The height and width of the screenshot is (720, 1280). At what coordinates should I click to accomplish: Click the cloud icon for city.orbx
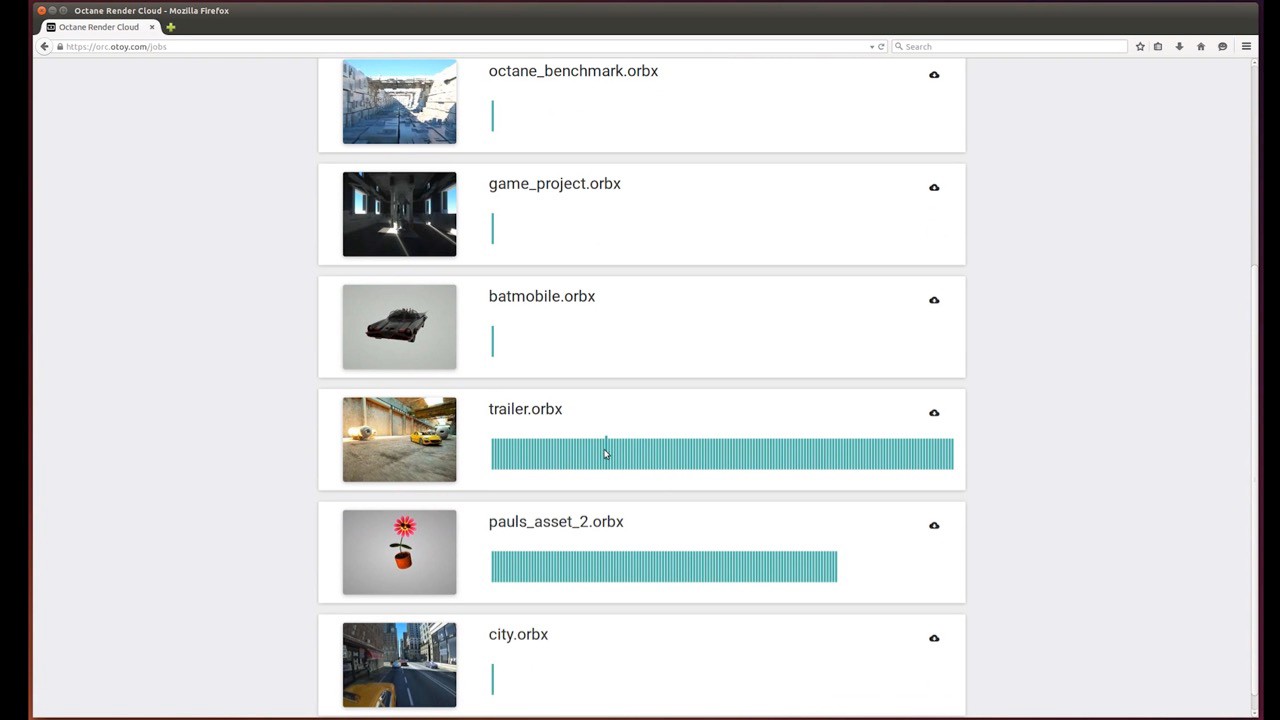click(934, 638)
